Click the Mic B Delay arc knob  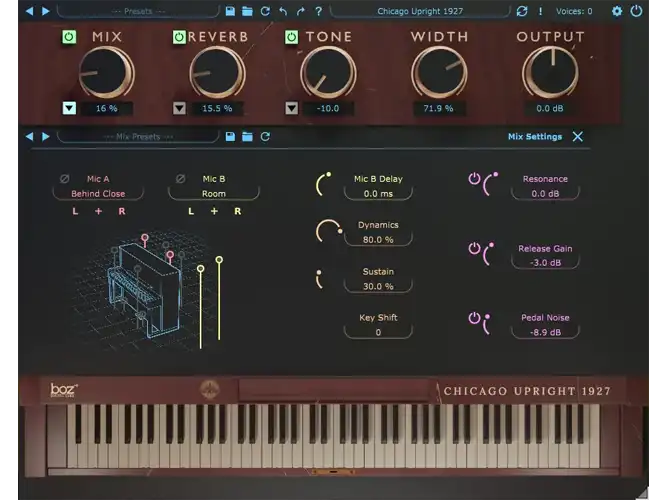324,184
